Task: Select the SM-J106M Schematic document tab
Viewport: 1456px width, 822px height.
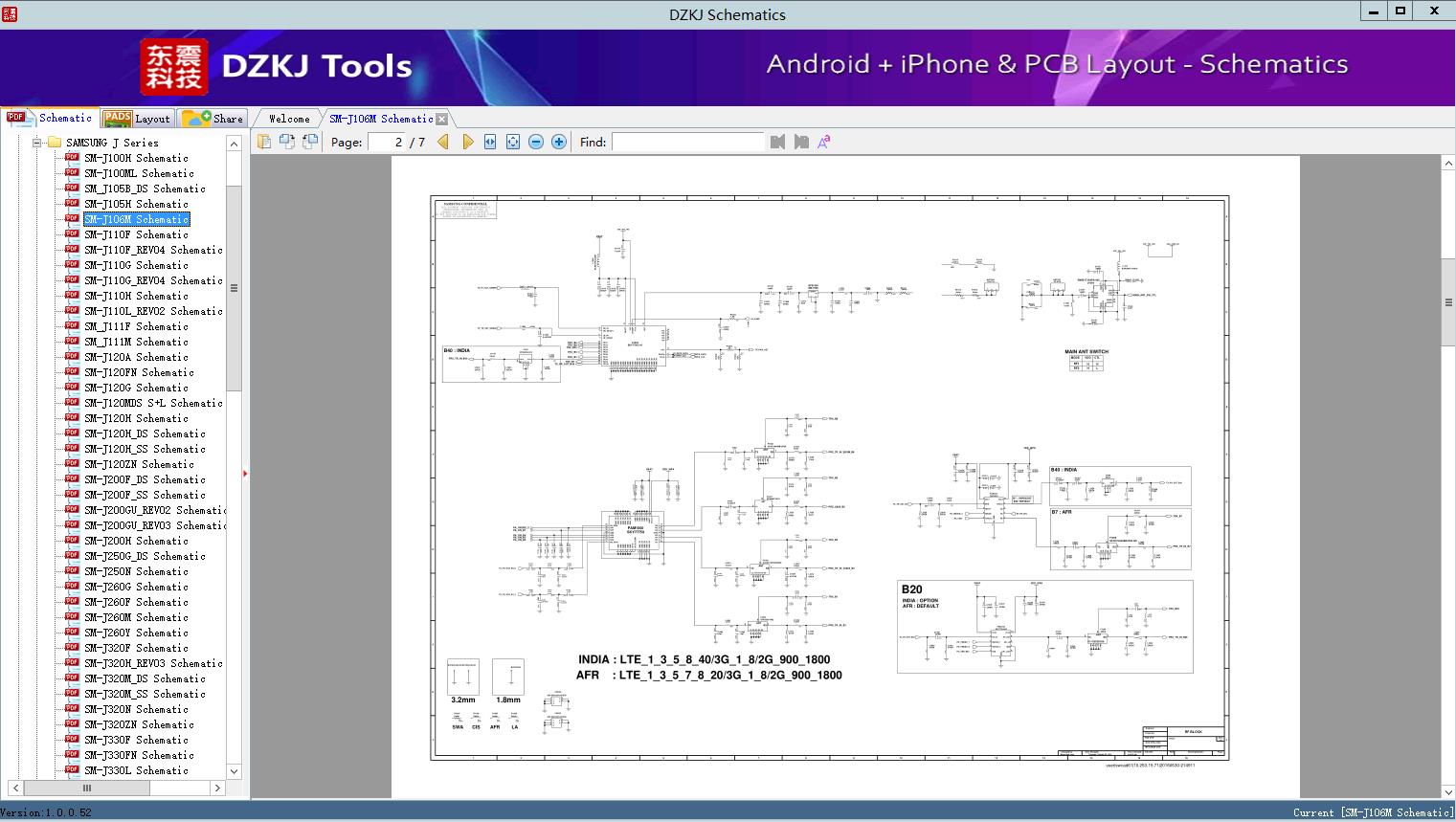Action: coord(381,119)
